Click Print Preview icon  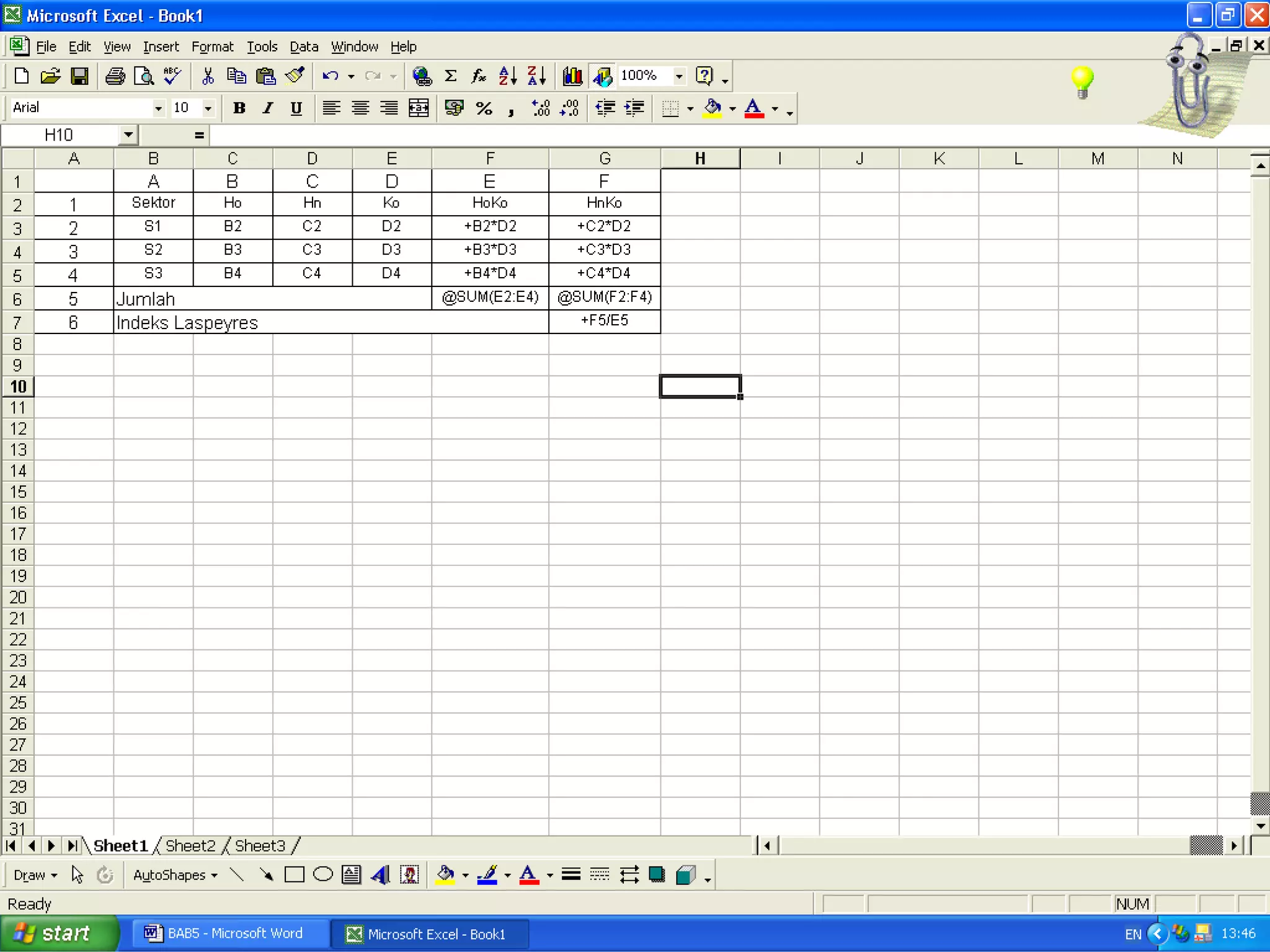[144, 76]
